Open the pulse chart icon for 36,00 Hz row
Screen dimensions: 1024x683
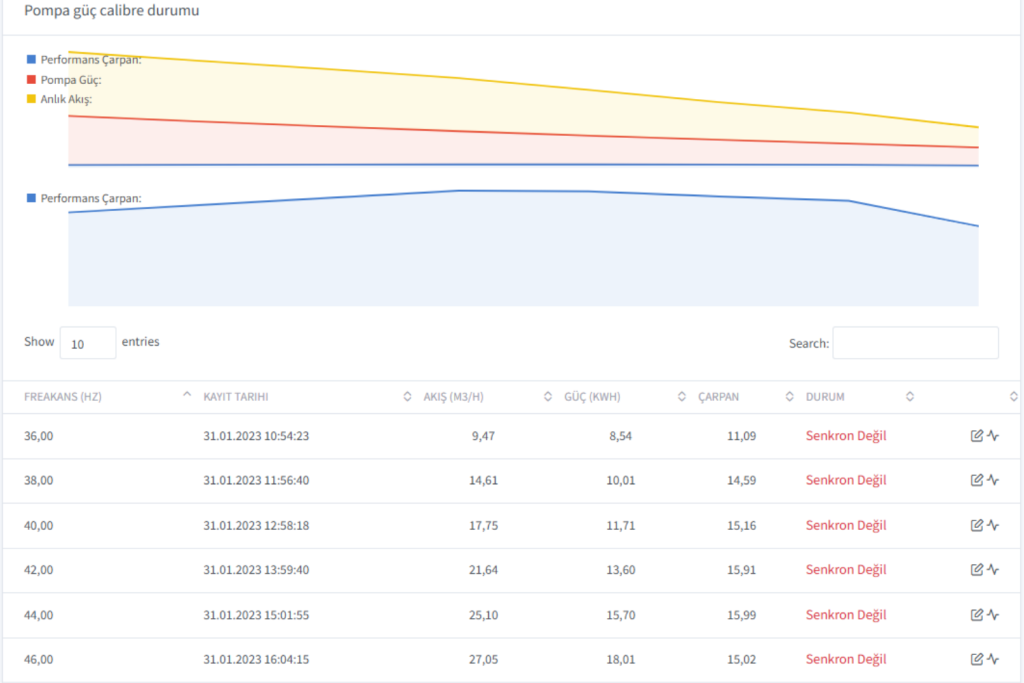coord(993,435)
